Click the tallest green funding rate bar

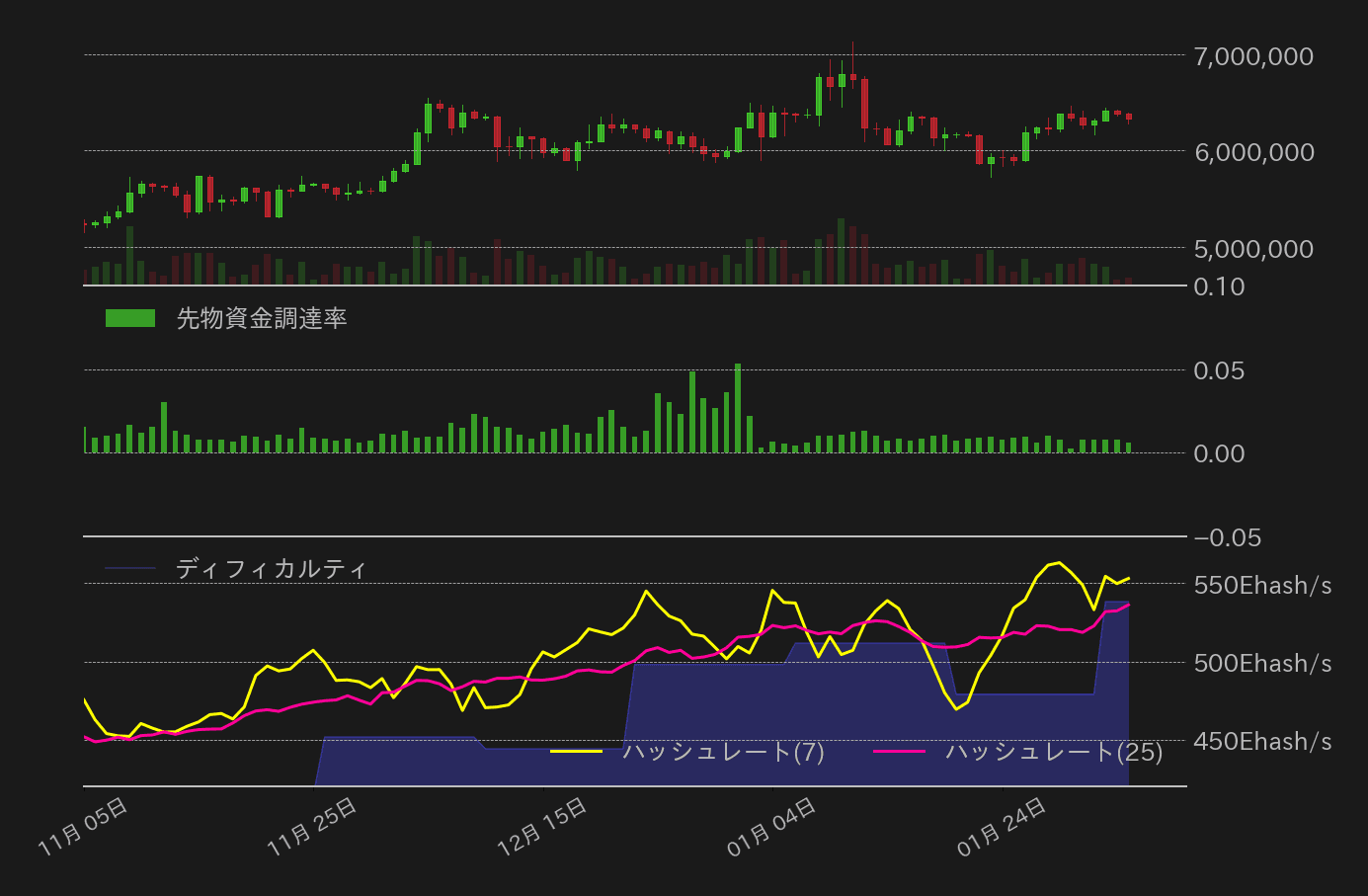(738, 408)
